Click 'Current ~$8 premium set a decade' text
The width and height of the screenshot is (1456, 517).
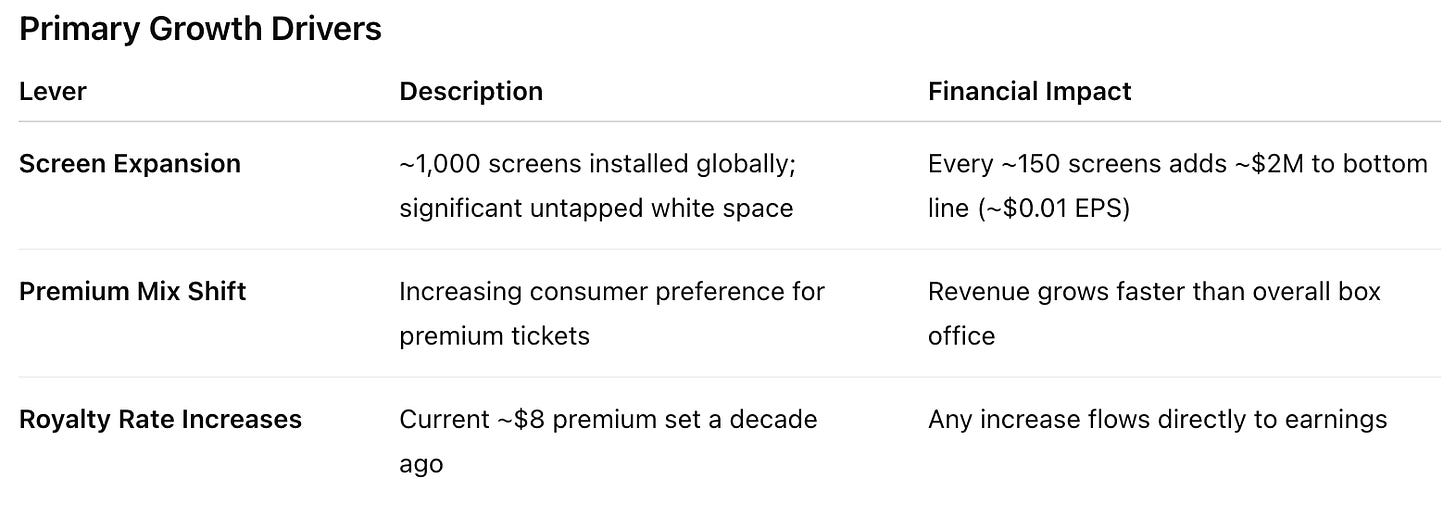608,419
